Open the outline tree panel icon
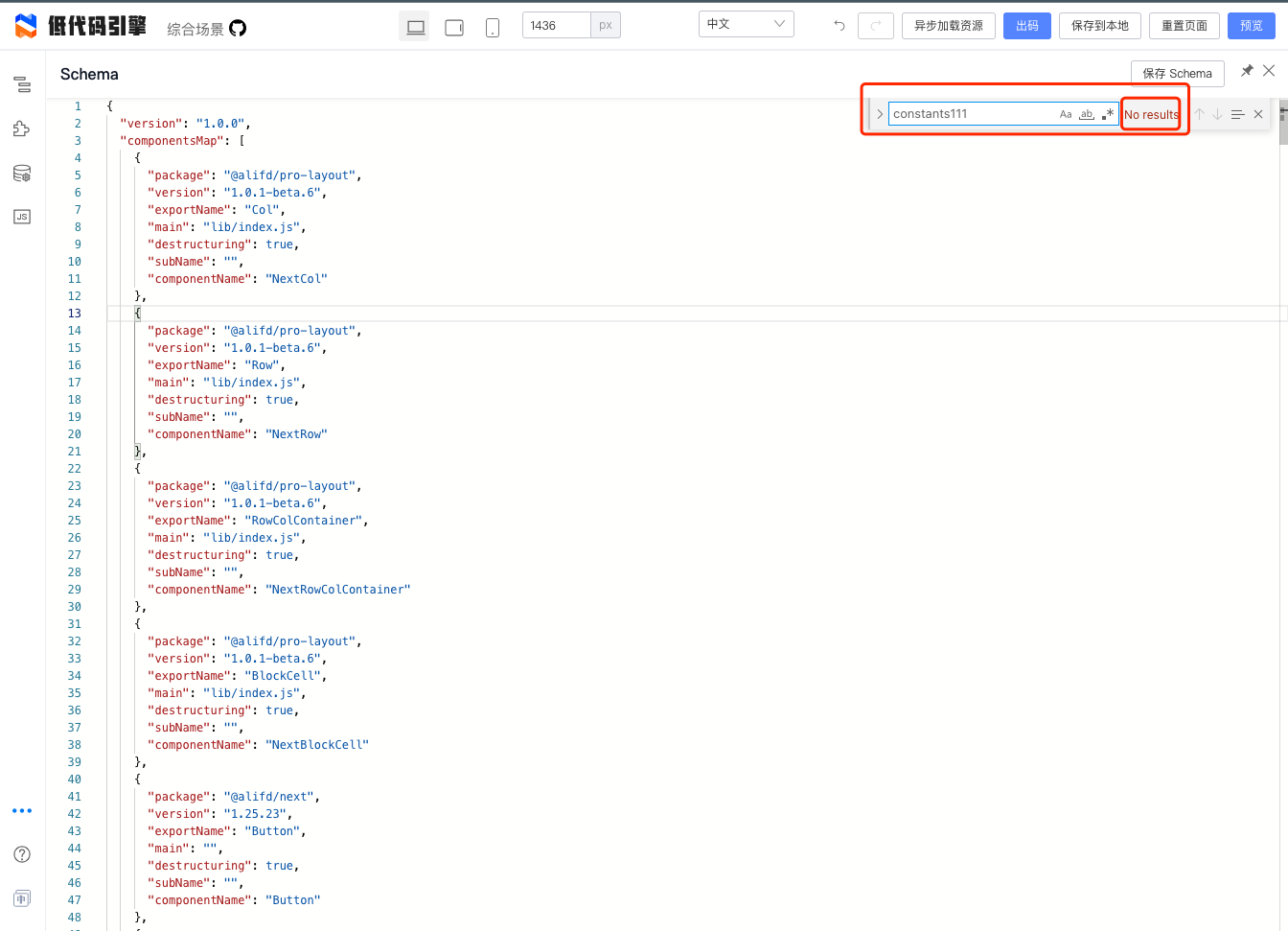The height and width of the screenshot is (931, 1288). 21,84
